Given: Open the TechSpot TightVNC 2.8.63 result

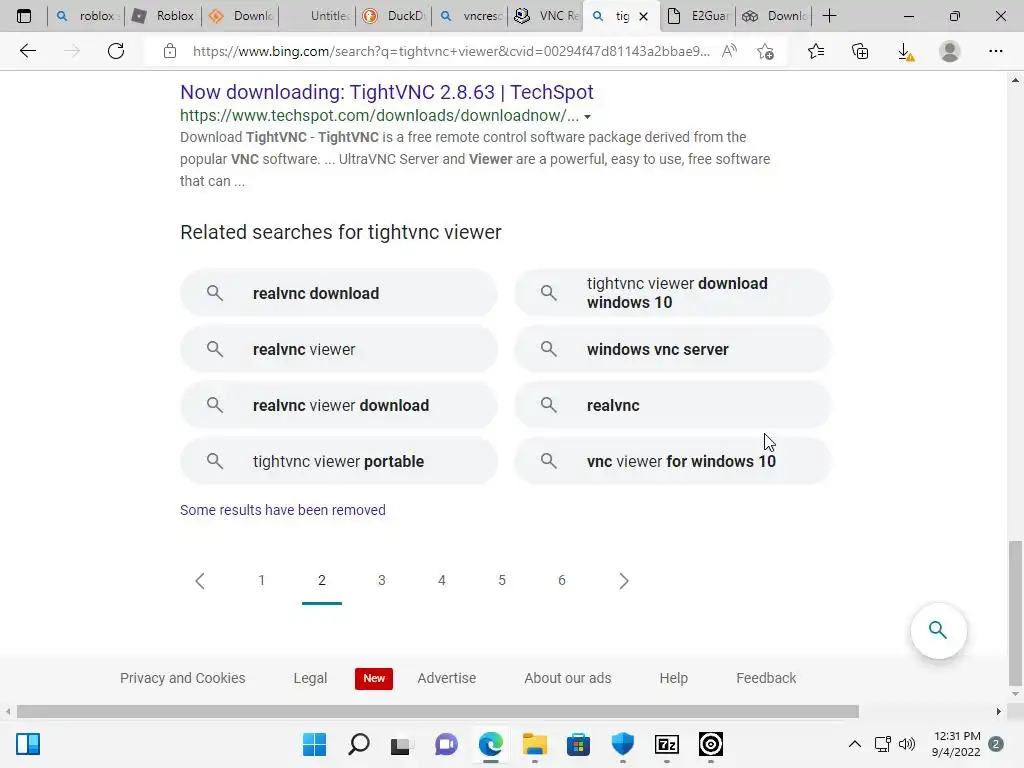Looking at the screenshot, I should point(387,92).
